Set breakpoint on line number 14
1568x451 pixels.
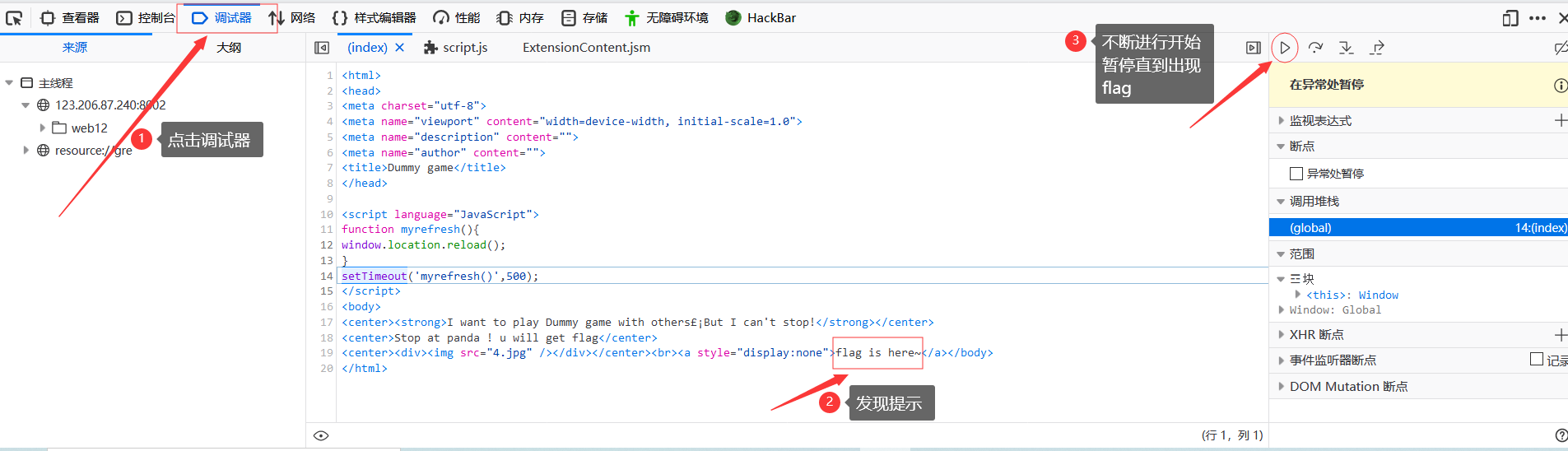(x=327, y=277)
